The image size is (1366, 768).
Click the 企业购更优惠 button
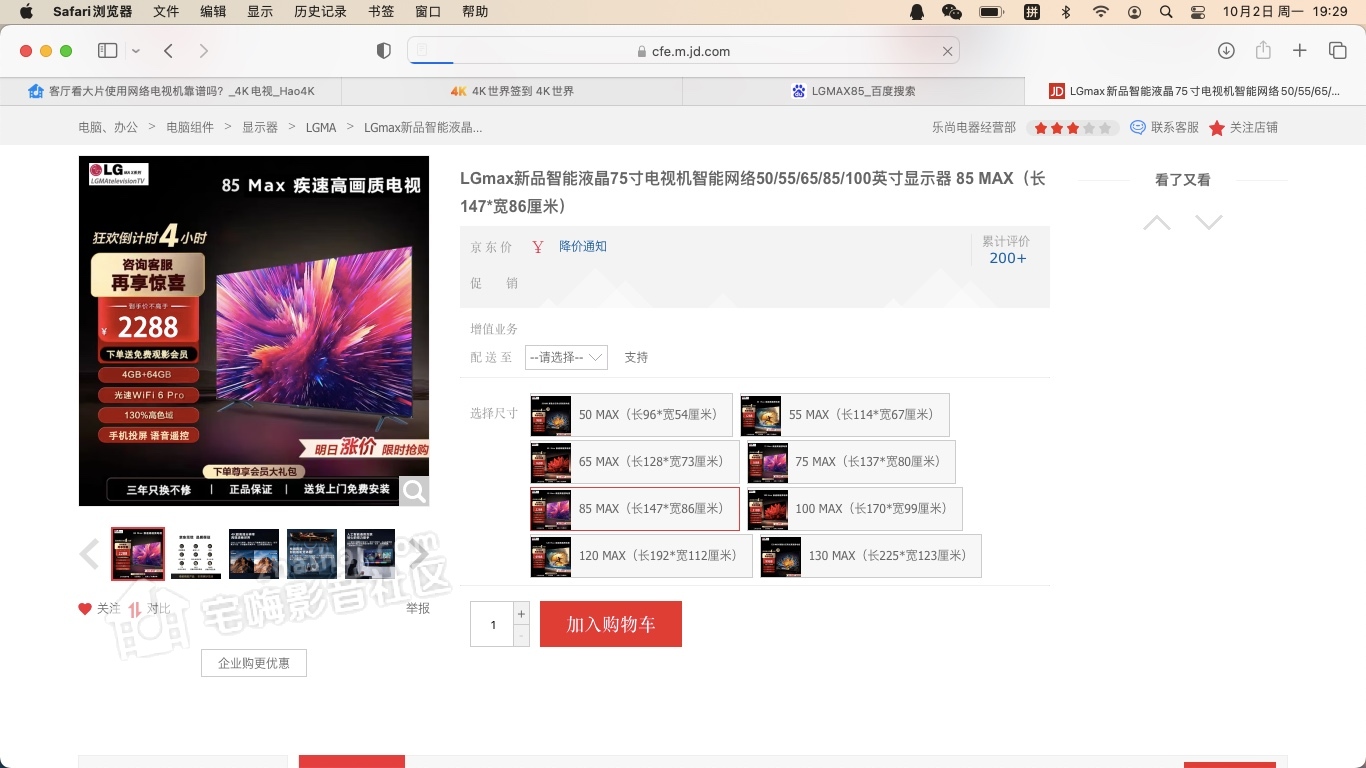pyautogui.click(x=254, y=663)
